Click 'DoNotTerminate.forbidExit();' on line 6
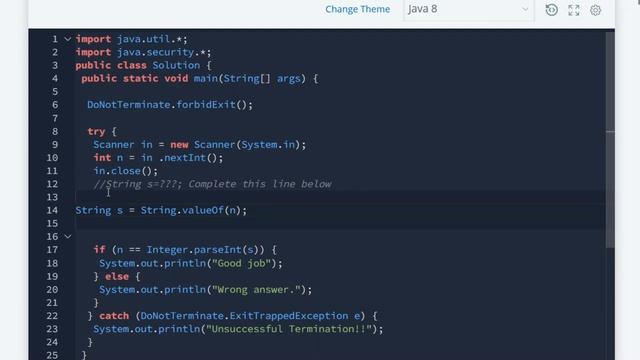This screenshot has width=640, height=360. [170, 105]
